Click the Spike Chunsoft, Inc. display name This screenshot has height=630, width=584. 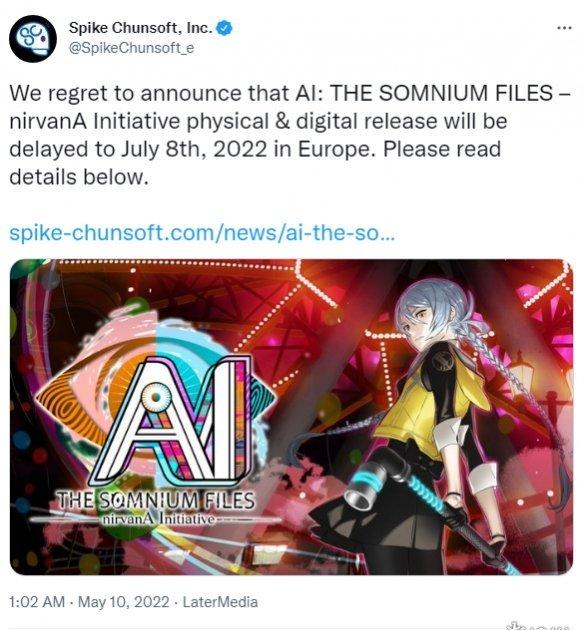(141, 28)
